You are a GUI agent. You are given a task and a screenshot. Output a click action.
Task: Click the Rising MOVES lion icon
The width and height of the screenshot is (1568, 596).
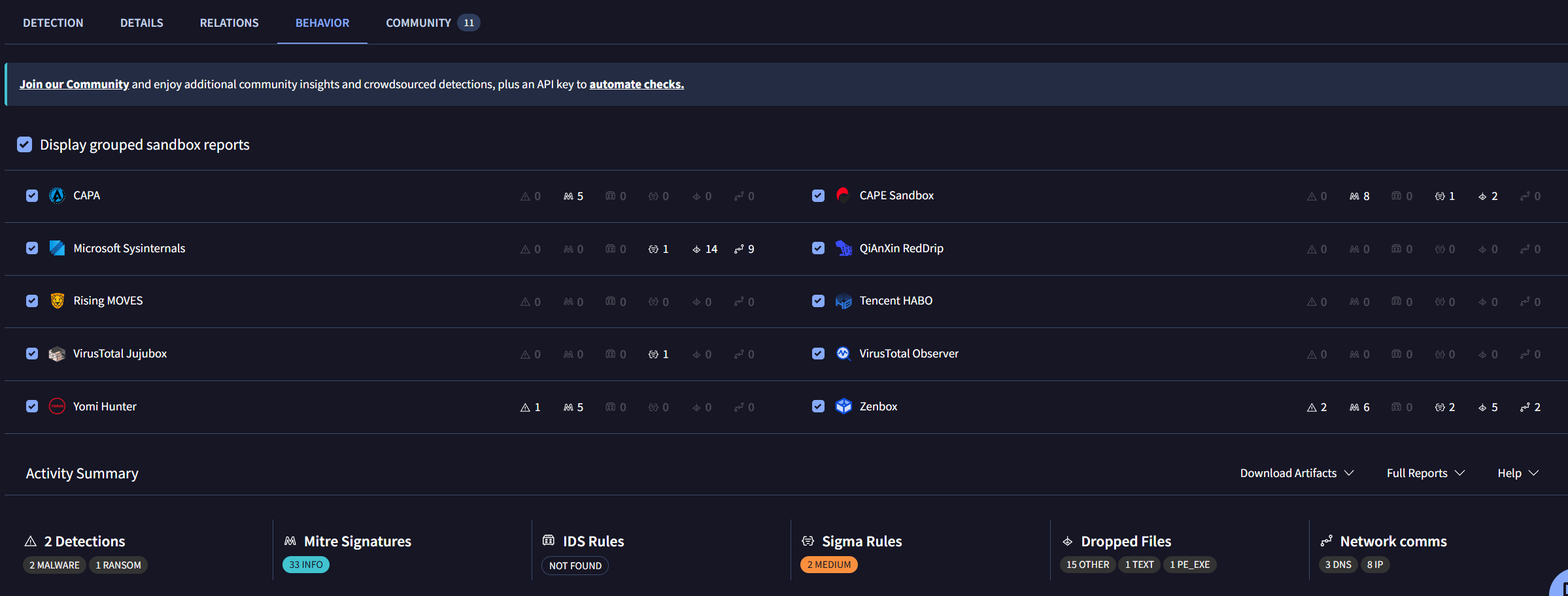[57, 301]
